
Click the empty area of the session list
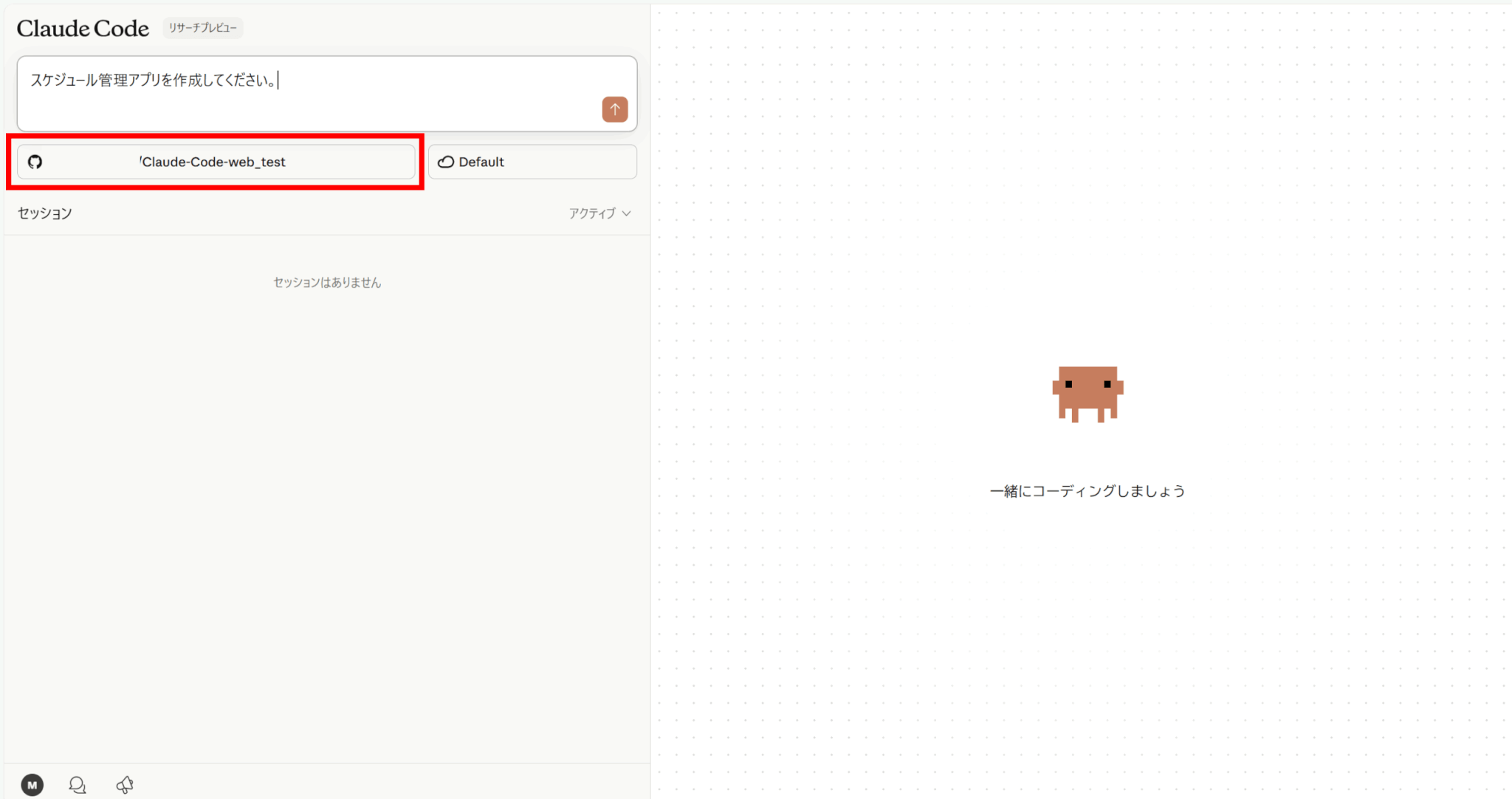pyautogui.click(x=327, y=517)
